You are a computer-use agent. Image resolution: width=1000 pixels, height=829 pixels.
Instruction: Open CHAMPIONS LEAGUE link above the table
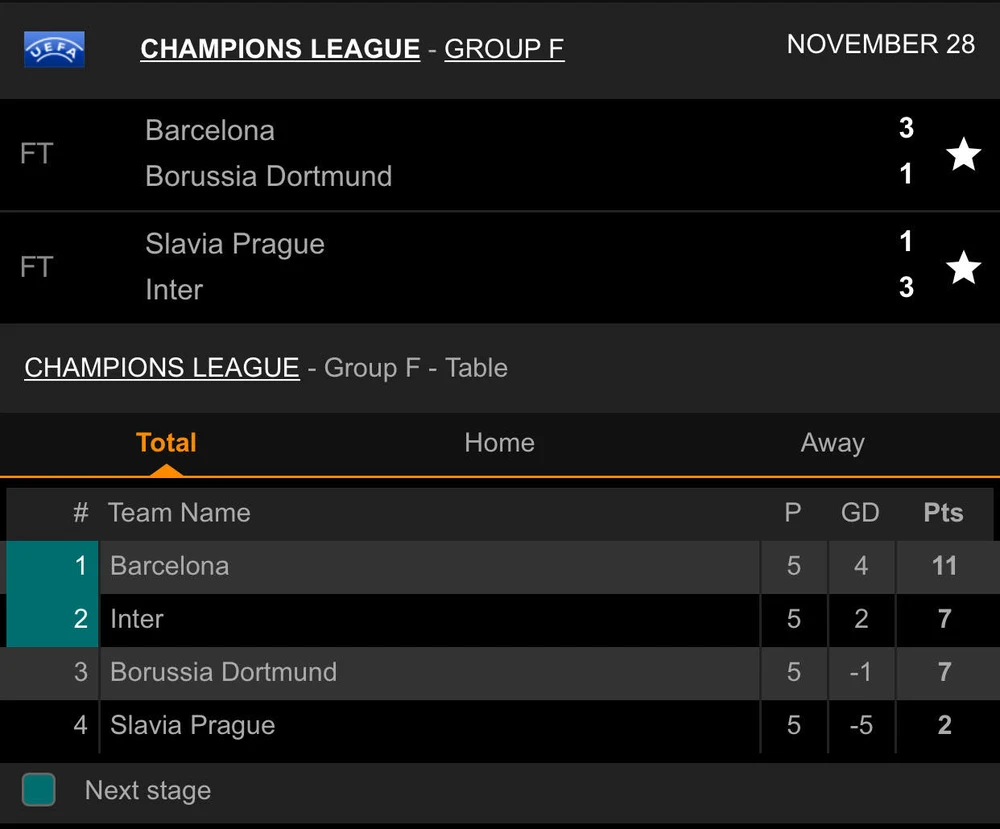point(162,368)
